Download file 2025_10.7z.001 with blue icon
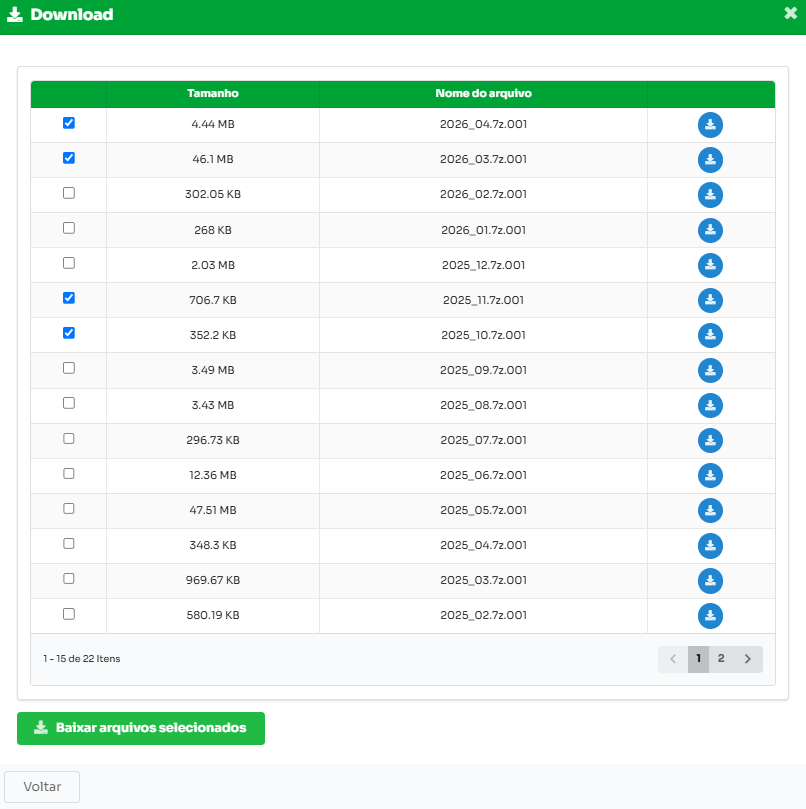Viewport: 806px width, 809px height. pyautogui.click(x=710, y=335)
